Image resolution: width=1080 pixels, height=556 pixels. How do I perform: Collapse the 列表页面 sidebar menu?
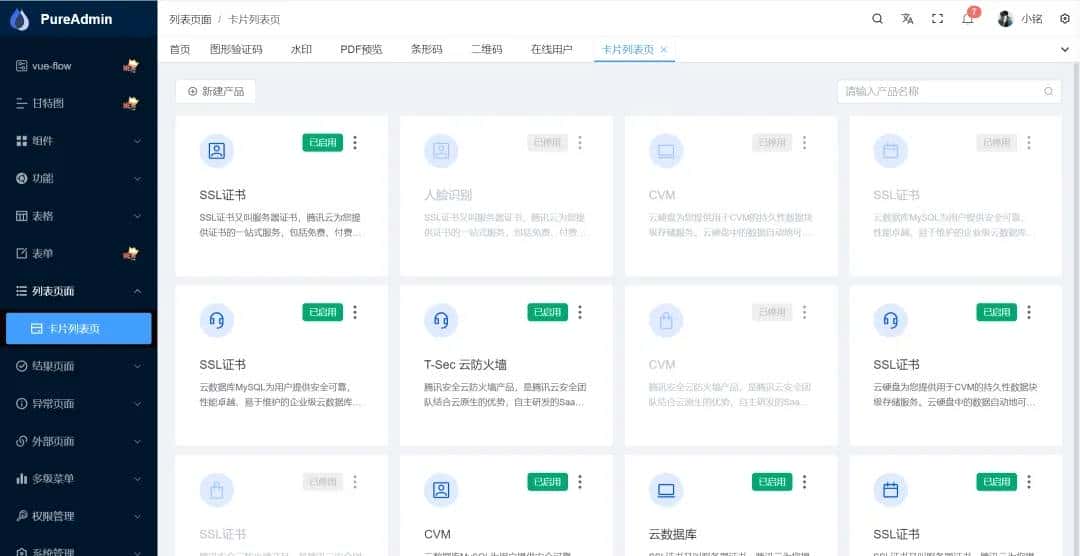[x=79, y=291]
